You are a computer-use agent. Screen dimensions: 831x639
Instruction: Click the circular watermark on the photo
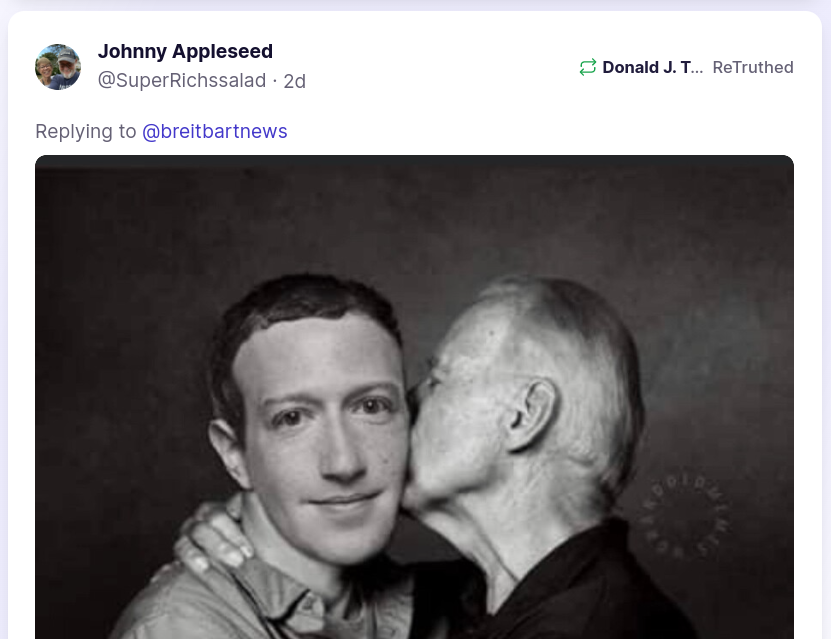[x=684, y=516]
